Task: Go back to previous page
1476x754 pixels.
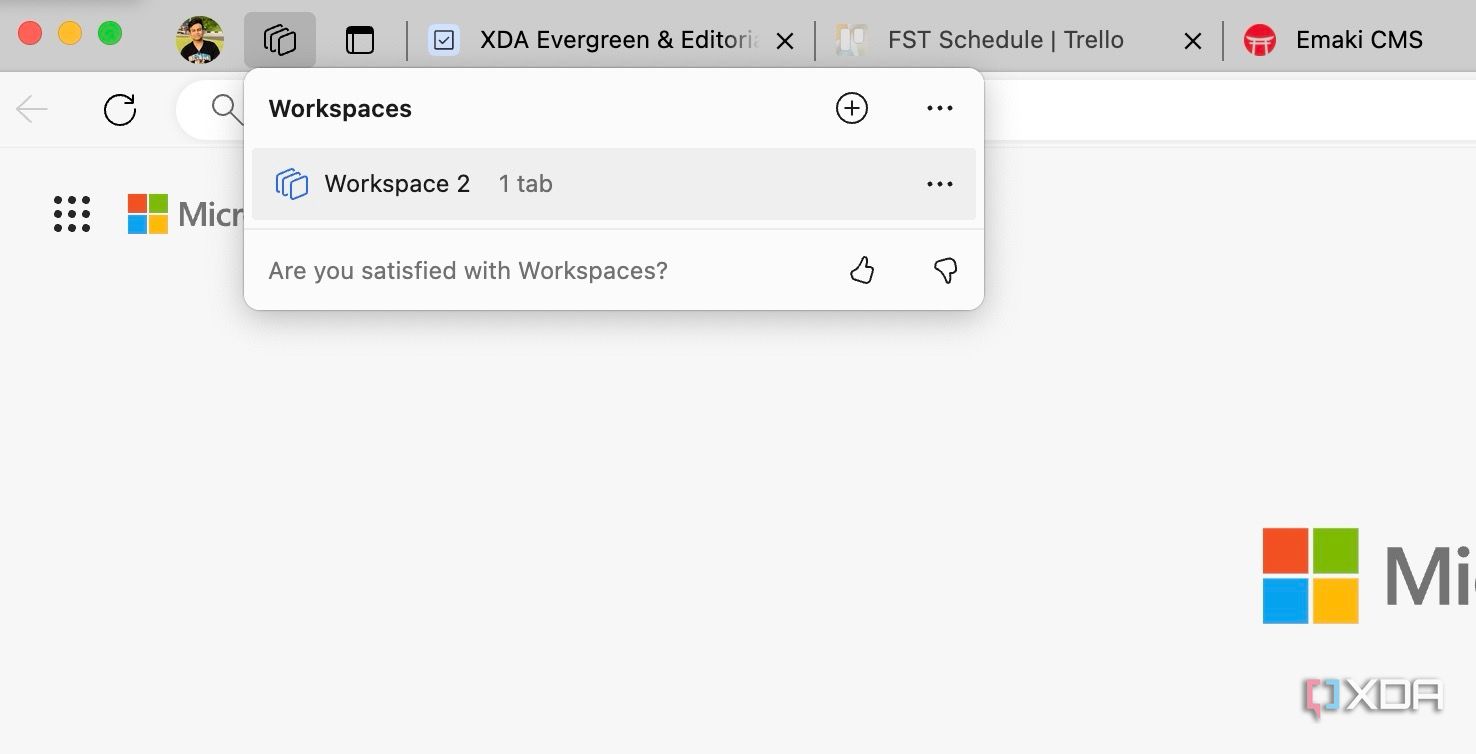Action: [32, 109]
